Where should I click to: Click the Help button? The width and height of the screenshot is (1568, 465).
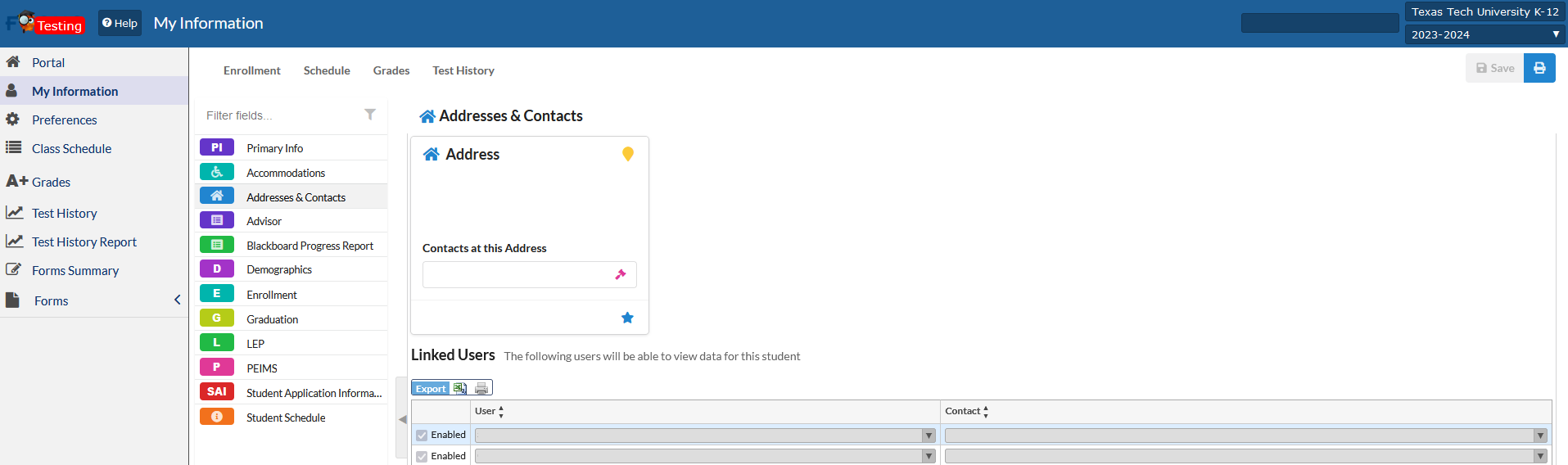pyautogui.click(x=120, y=23)
